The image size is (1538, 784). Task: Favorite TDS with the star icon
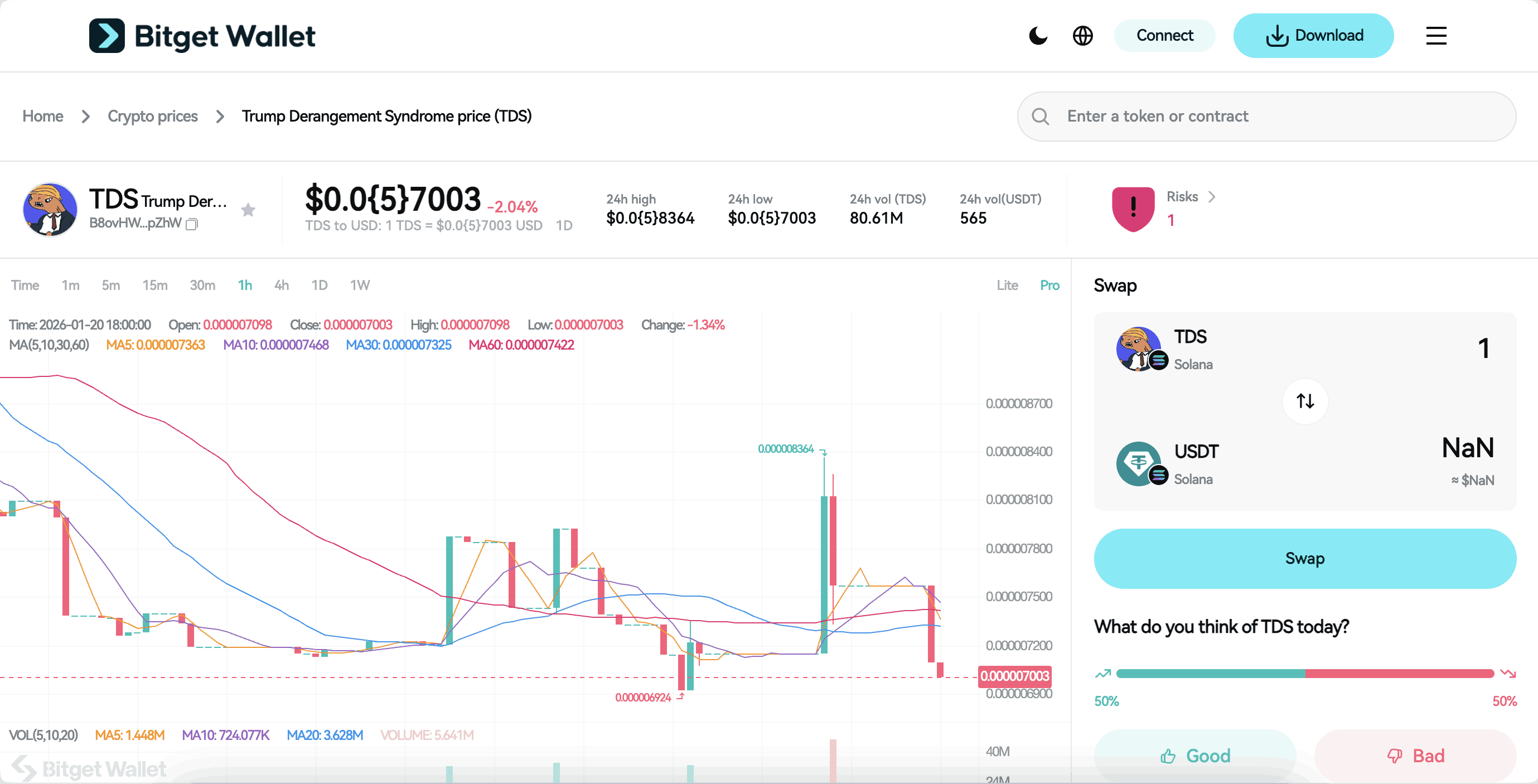tap(248, 210)
